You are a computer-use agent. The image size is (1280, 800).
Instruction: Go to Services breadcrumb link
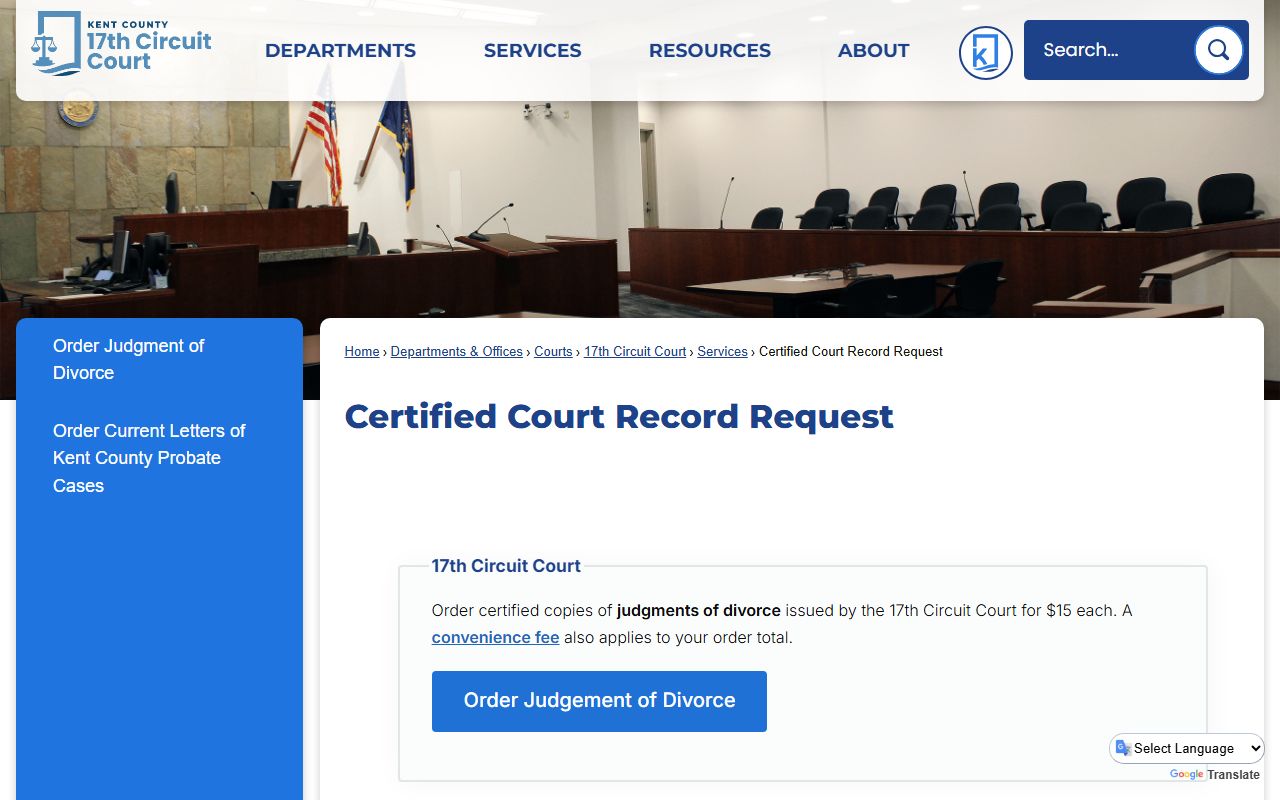pos(722,352)
